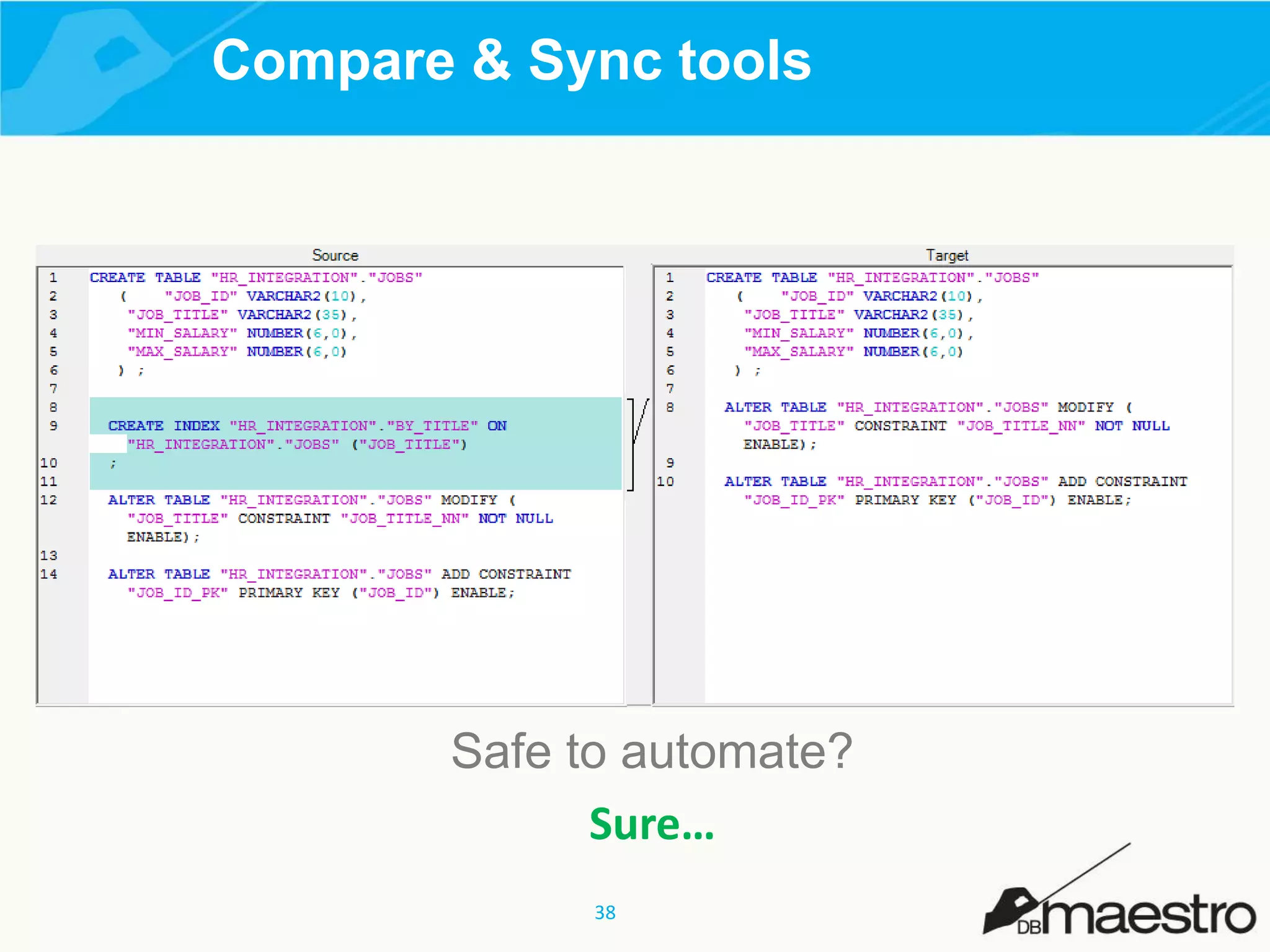Screen dimensions: 1270x952
Task: Click "JOB_ID_PK" PRIMARY KEY line in Target
Action: pos(937,500)
